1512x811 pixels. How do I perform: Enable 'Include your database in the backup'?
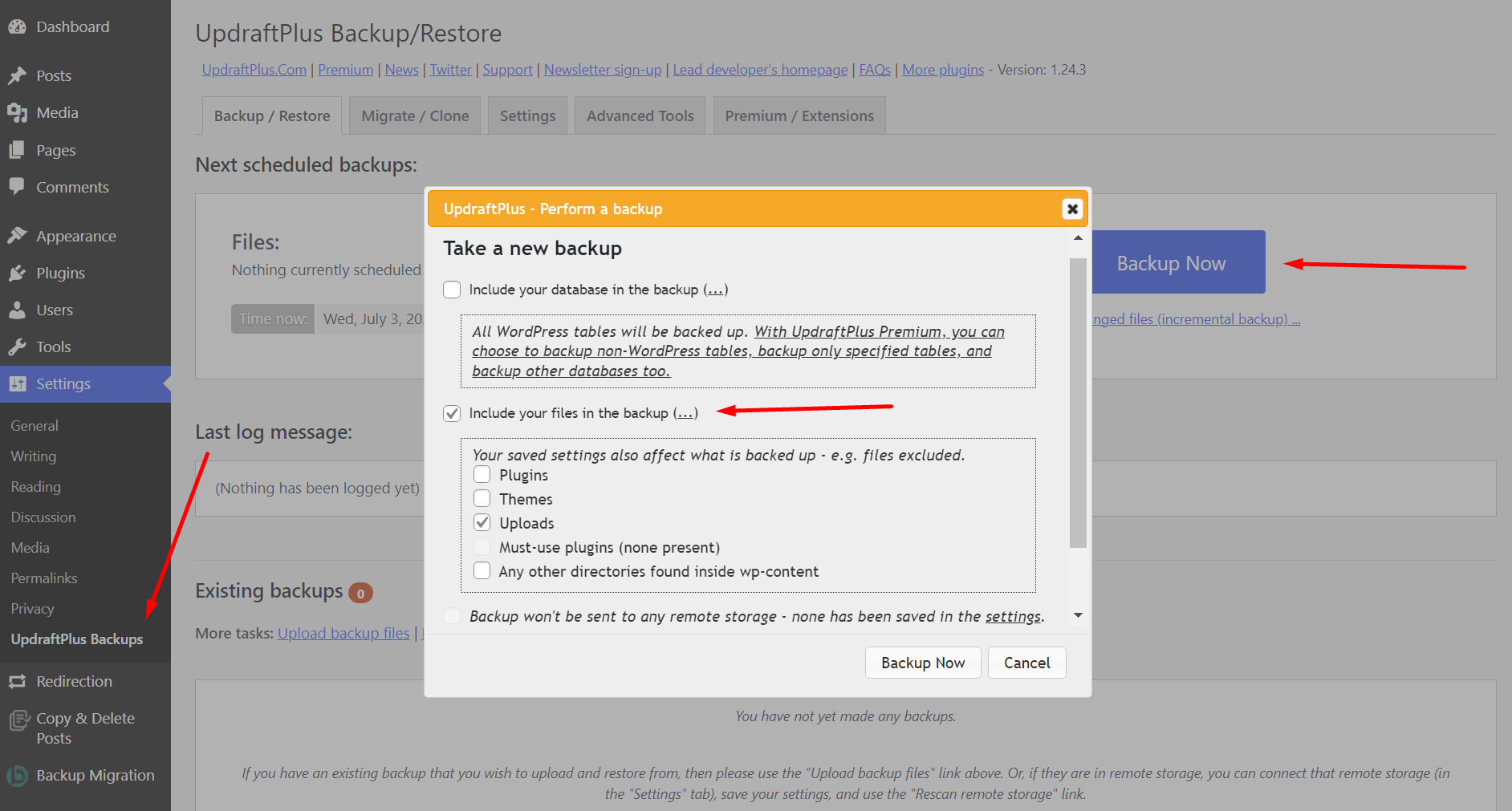452,290
